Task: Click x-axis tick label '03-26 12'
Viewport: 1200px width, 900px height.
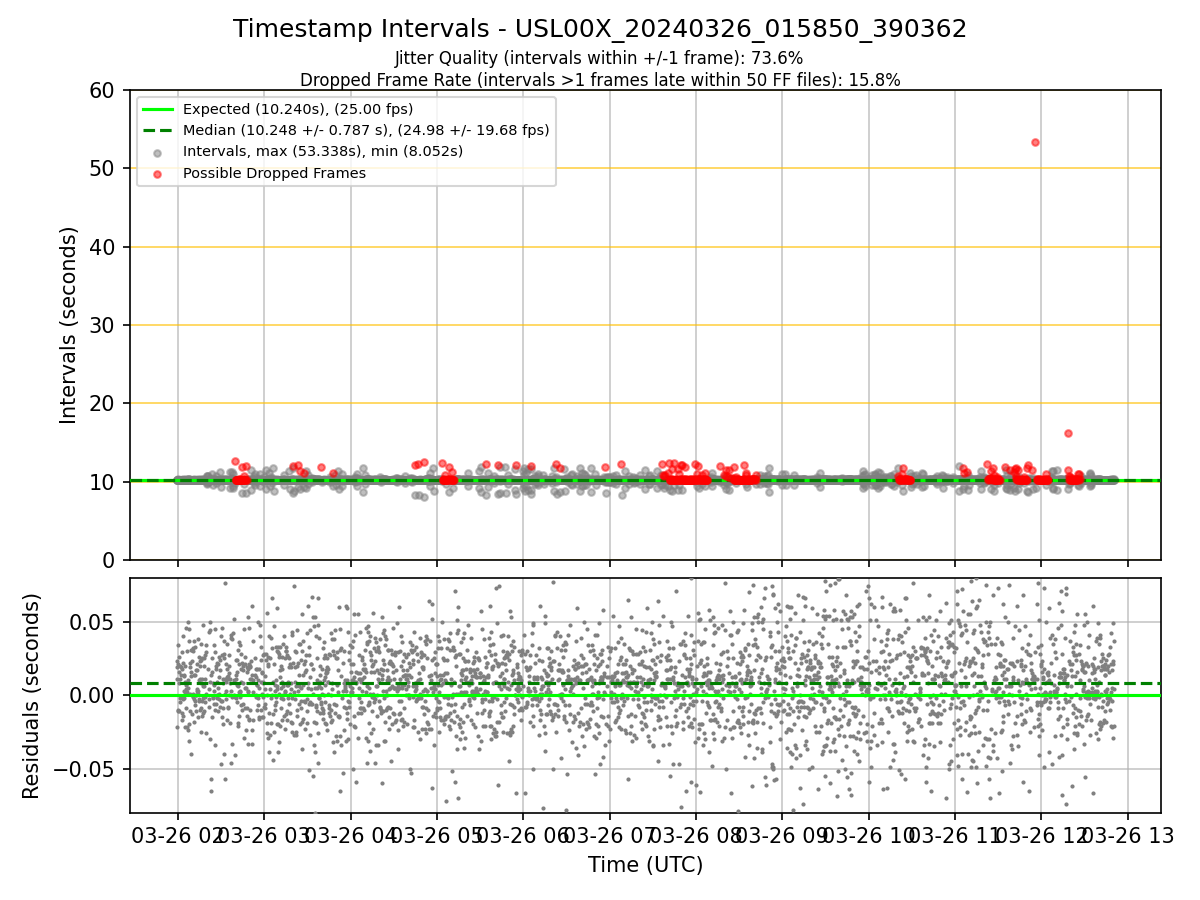Action: [x=1040, y=835]
